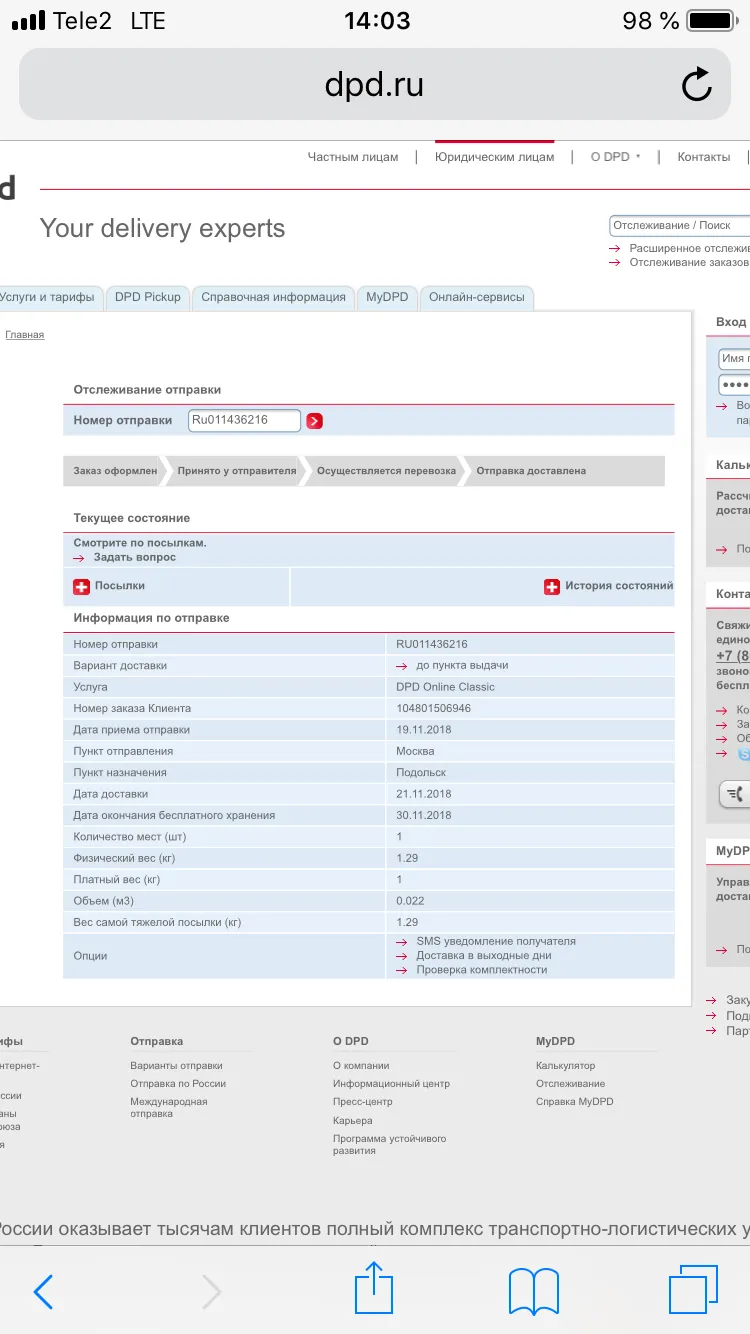Image resolution: width=750 pixels, height=1334 pixels.
Task: Open footer Калькулятор link
Action: [x=565, y=1066]
